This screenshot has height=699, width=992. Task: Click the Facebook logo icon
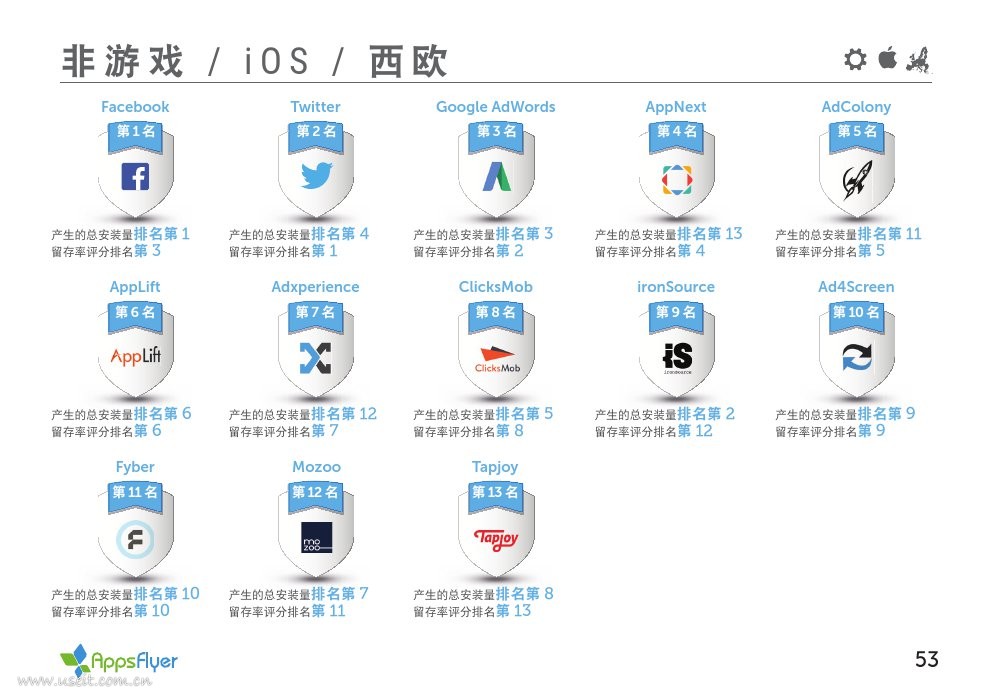[135, 176]
